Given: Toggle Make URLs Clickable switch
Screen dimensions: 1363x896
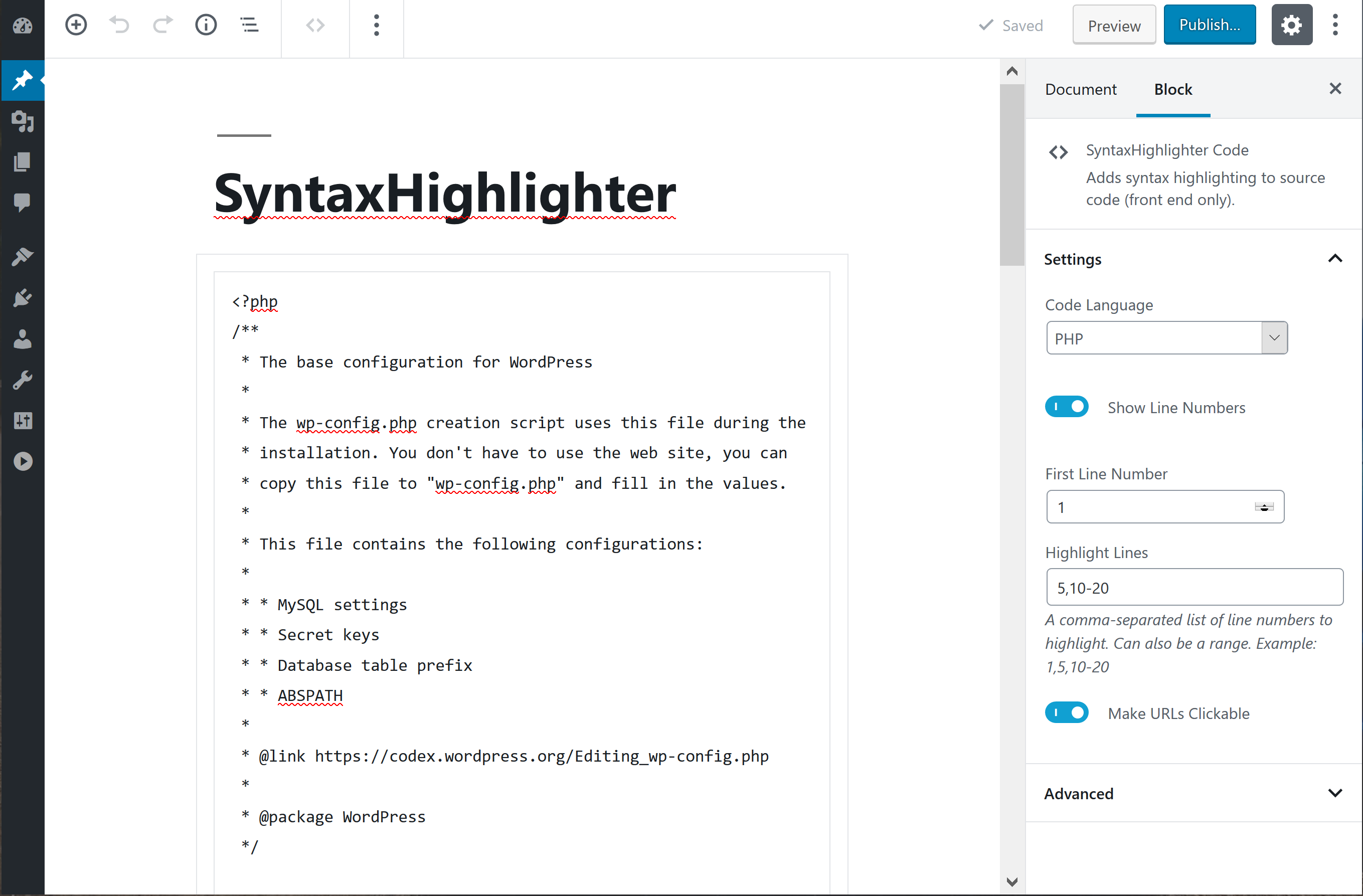Looking at the screenshot, I should click(x=1066, y=713).
